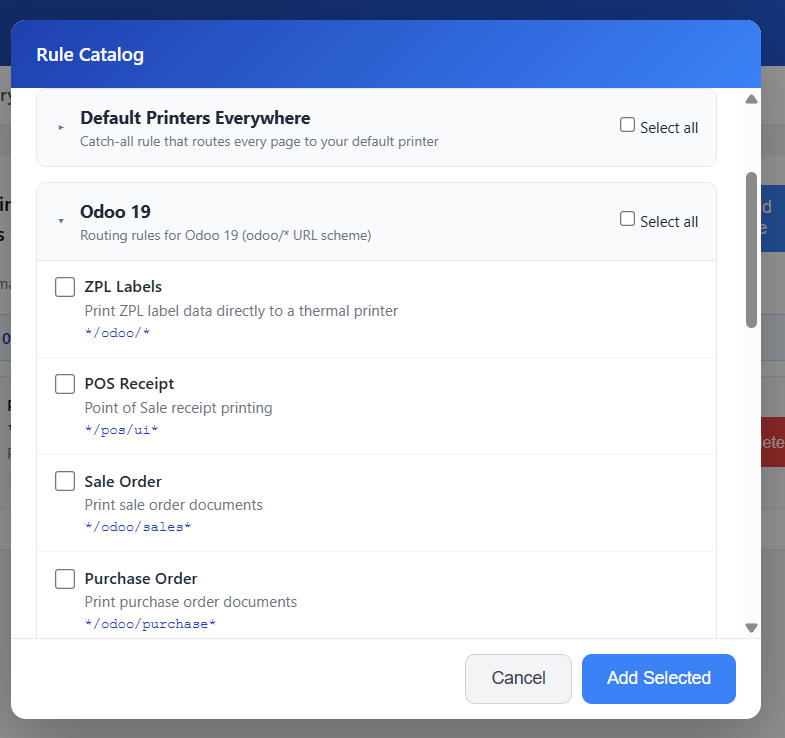Click the Sale Order rule title

click(123, 481)
